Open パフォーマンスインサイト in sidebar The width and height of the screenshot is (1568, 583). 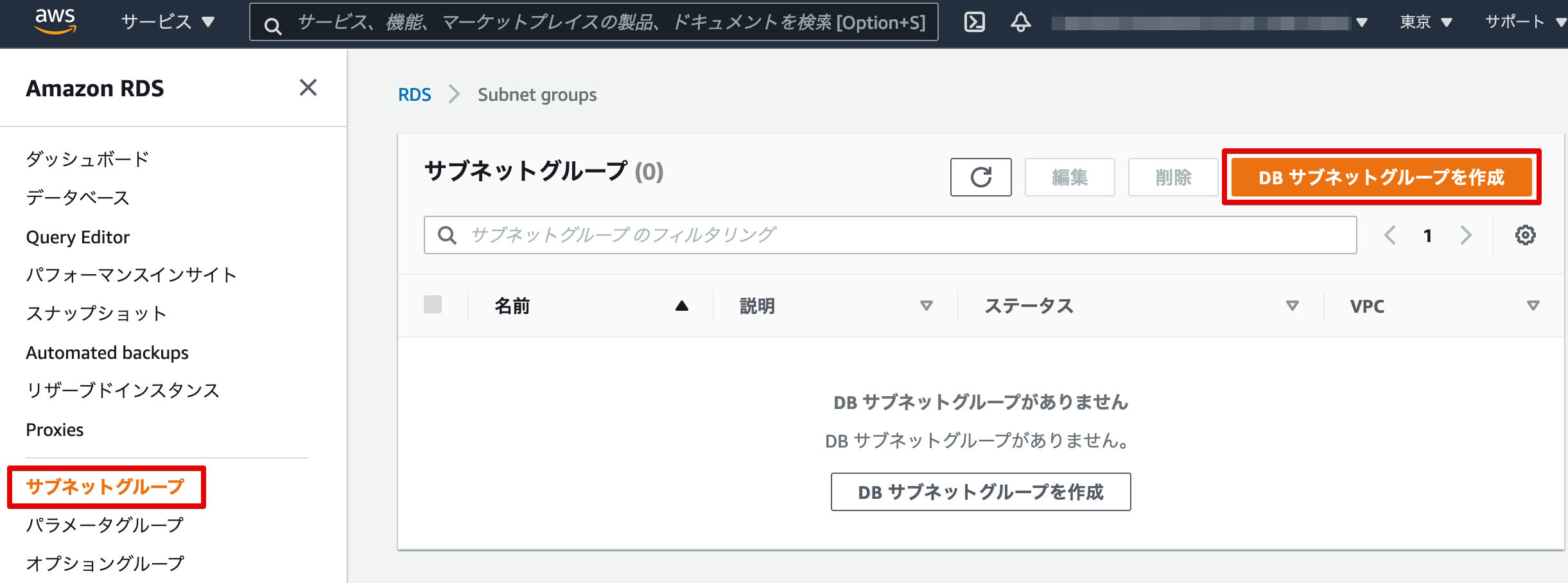point(132,275)
